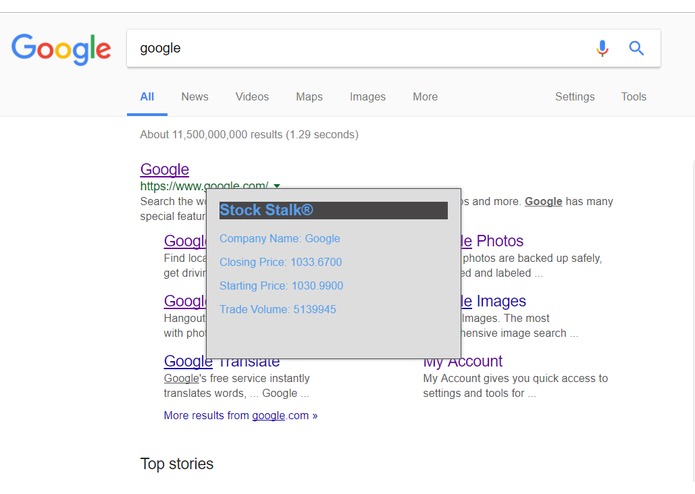The image size is (695, 494).
Task: Click the Top stories heading
Action: click(177, 464)
